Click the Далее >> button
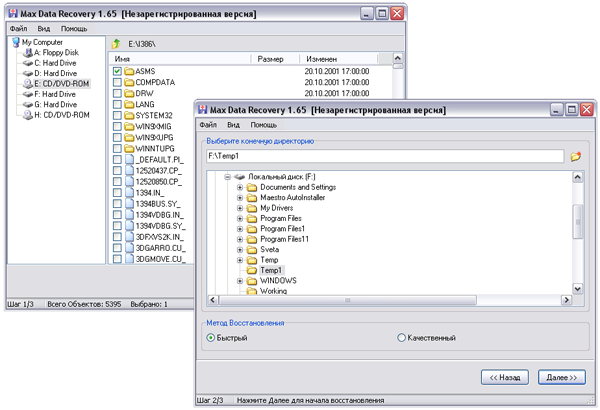Image resolution: width=600 pixels, height=410 pixels. click(x=562, y=377)
